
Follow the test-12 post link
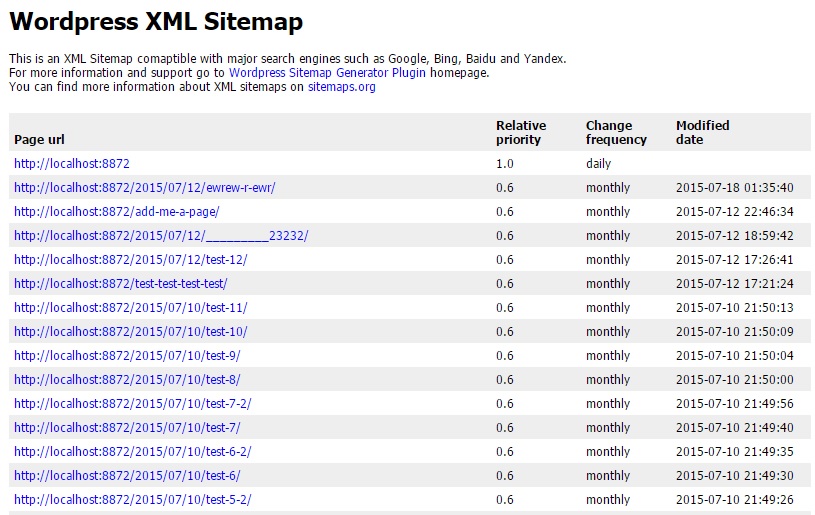click(130, 260)
